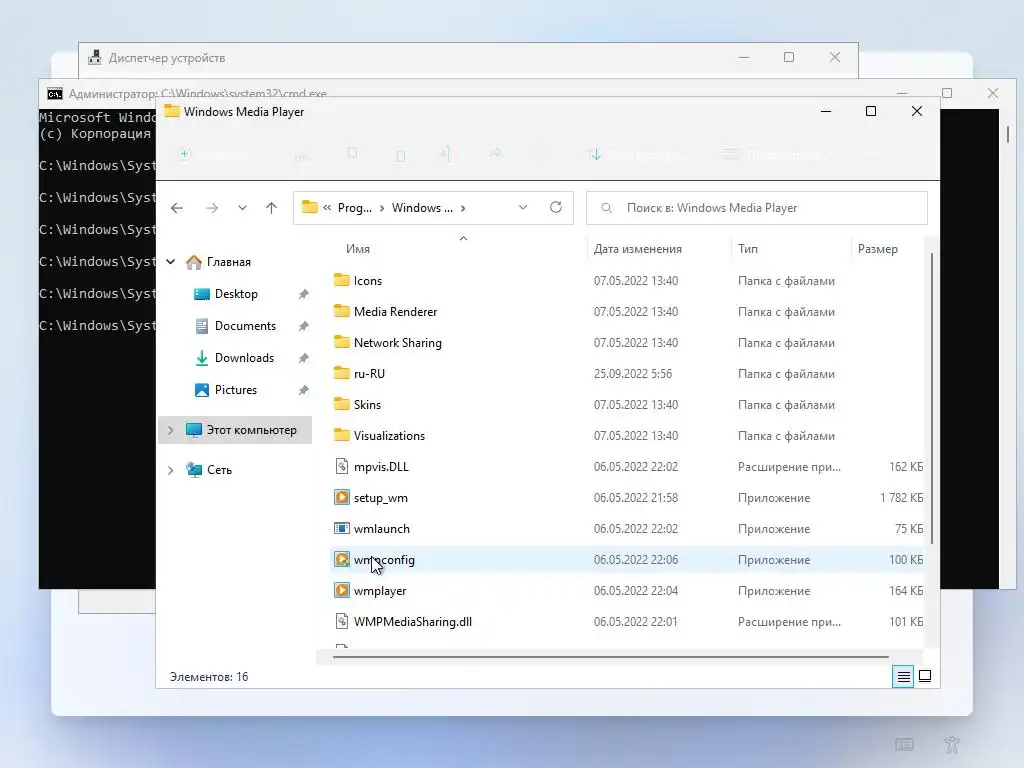Click the vertical scrollbar of file list
Screen dimensions: 1024x768
tap(931, 398)
